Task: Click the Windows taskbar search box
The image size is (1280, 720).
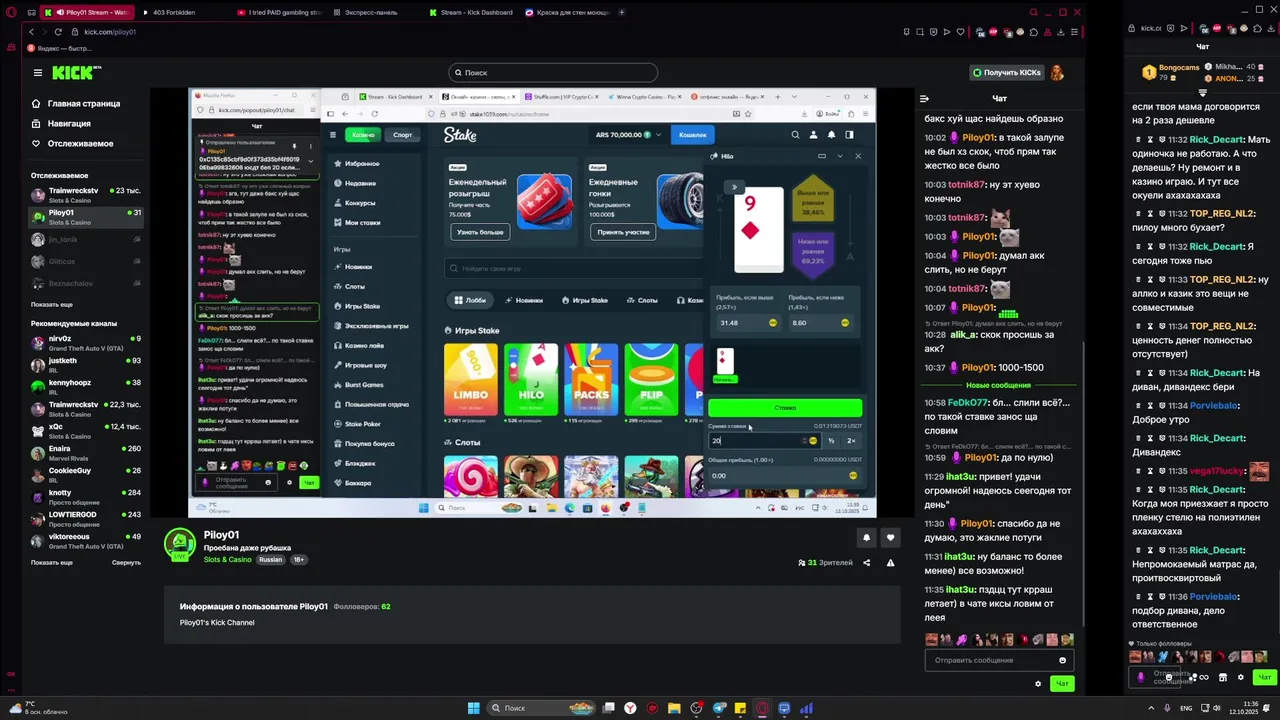Action: pyautogui.click(x=539, y=708)
